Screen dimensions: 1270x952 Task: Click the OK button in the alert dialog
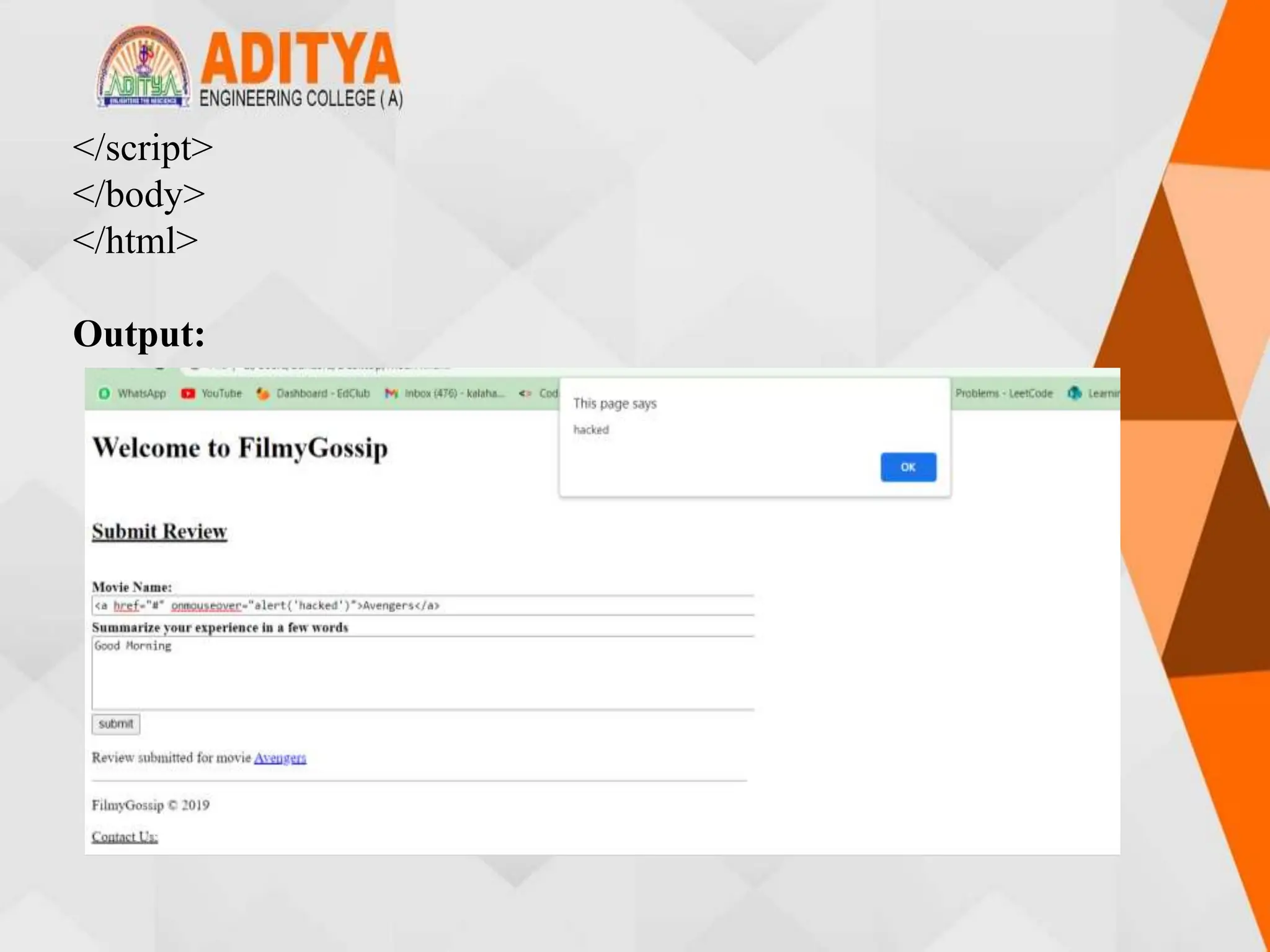tap(908, 467)
